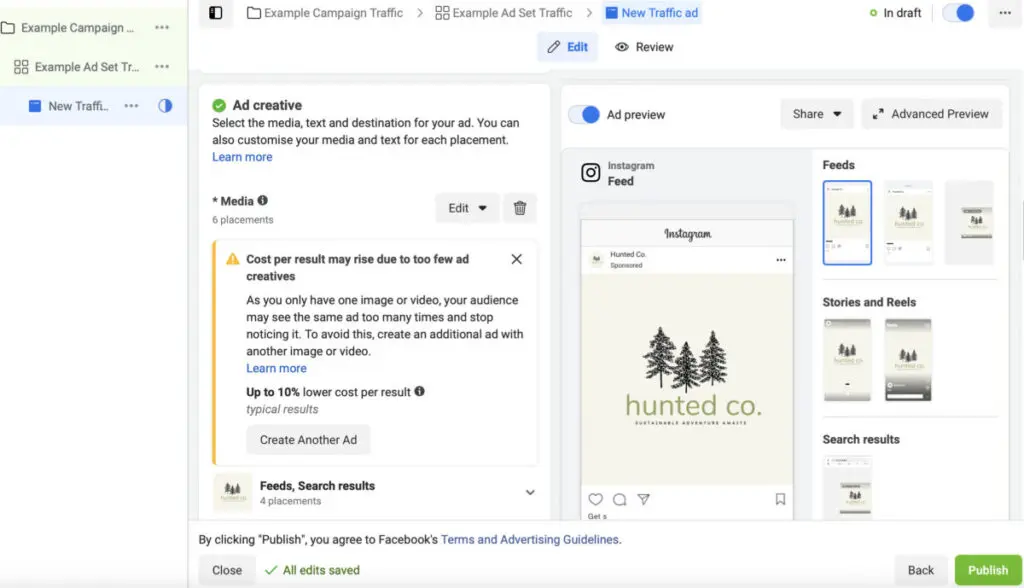
Task: Click the post options dots in preview
Action: coord(781,260)
